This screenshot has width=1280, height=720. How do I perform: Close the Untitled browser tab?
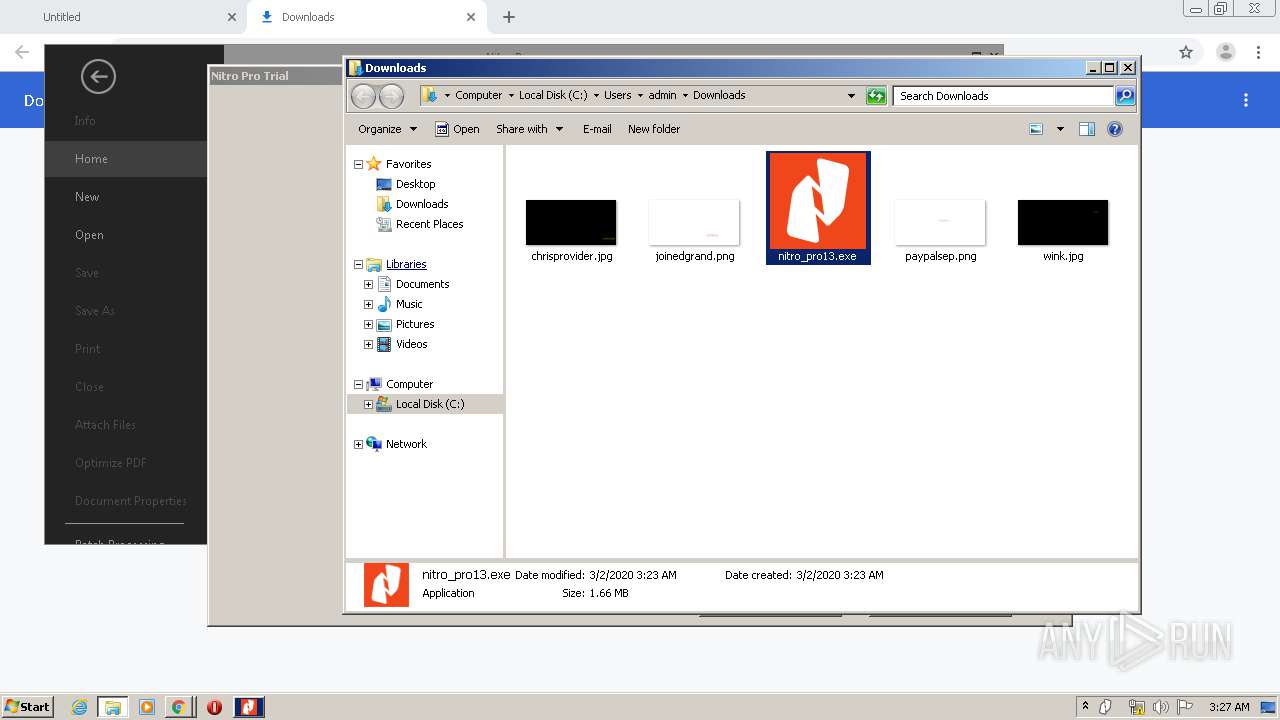pos(232,17)
